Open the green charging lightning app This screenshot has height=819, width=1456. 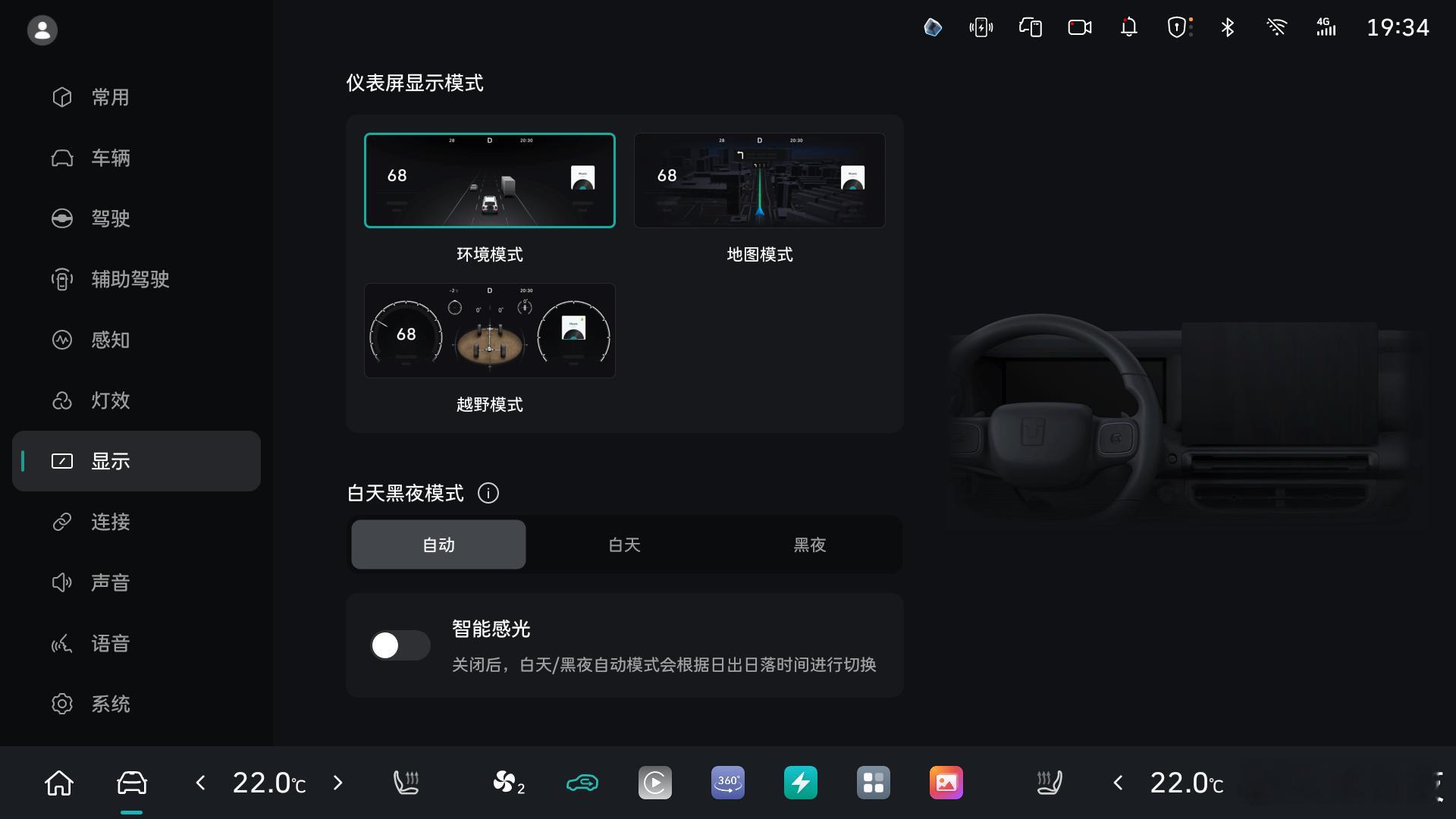click(x=800, y=783)
